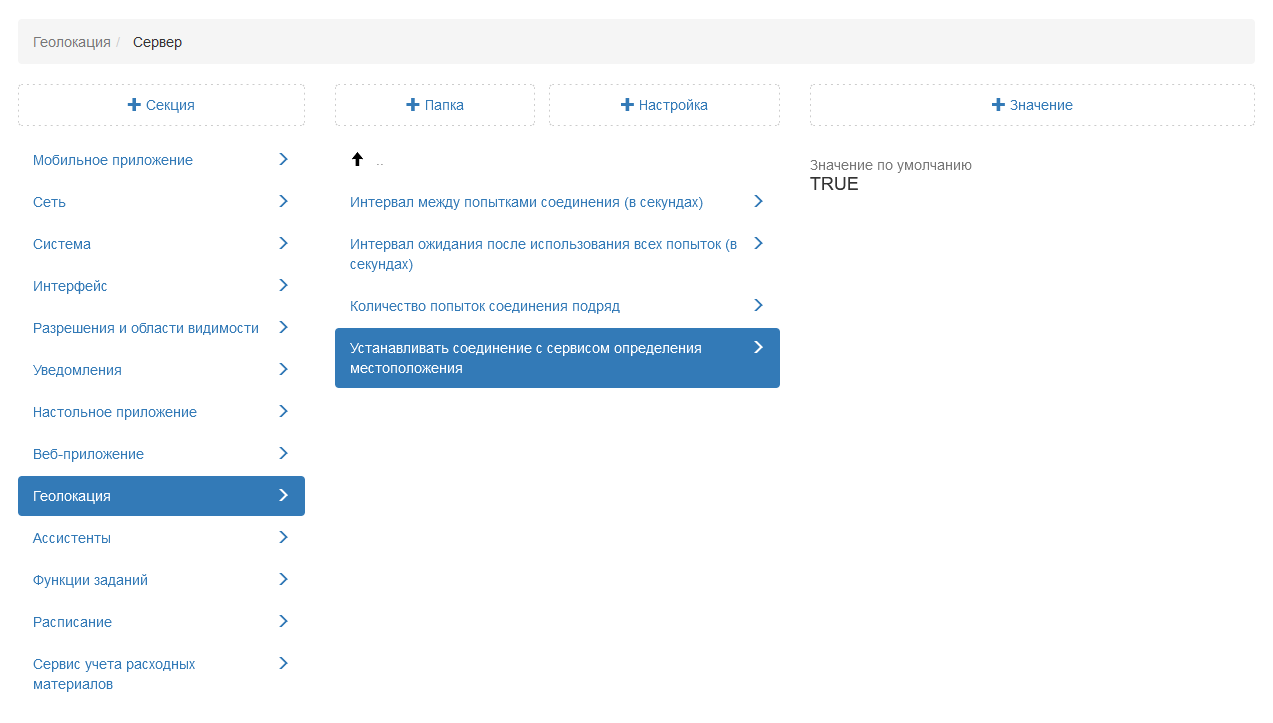Click the plus icon beside Секция

click(134, 105)
